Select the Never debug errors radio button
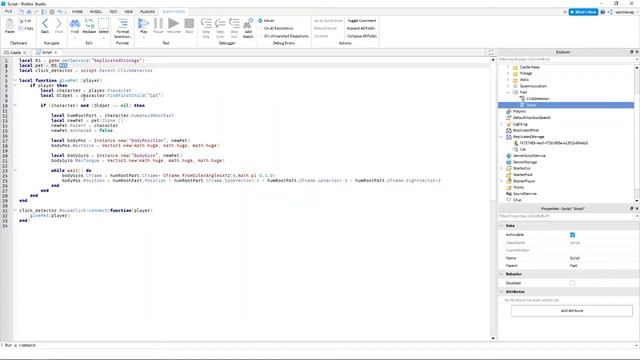 pos(260,21)
